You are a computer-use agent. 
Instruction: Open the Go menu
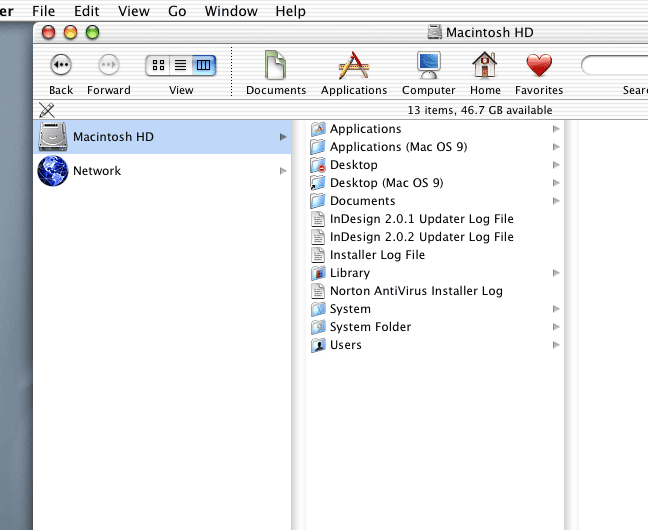177,11
